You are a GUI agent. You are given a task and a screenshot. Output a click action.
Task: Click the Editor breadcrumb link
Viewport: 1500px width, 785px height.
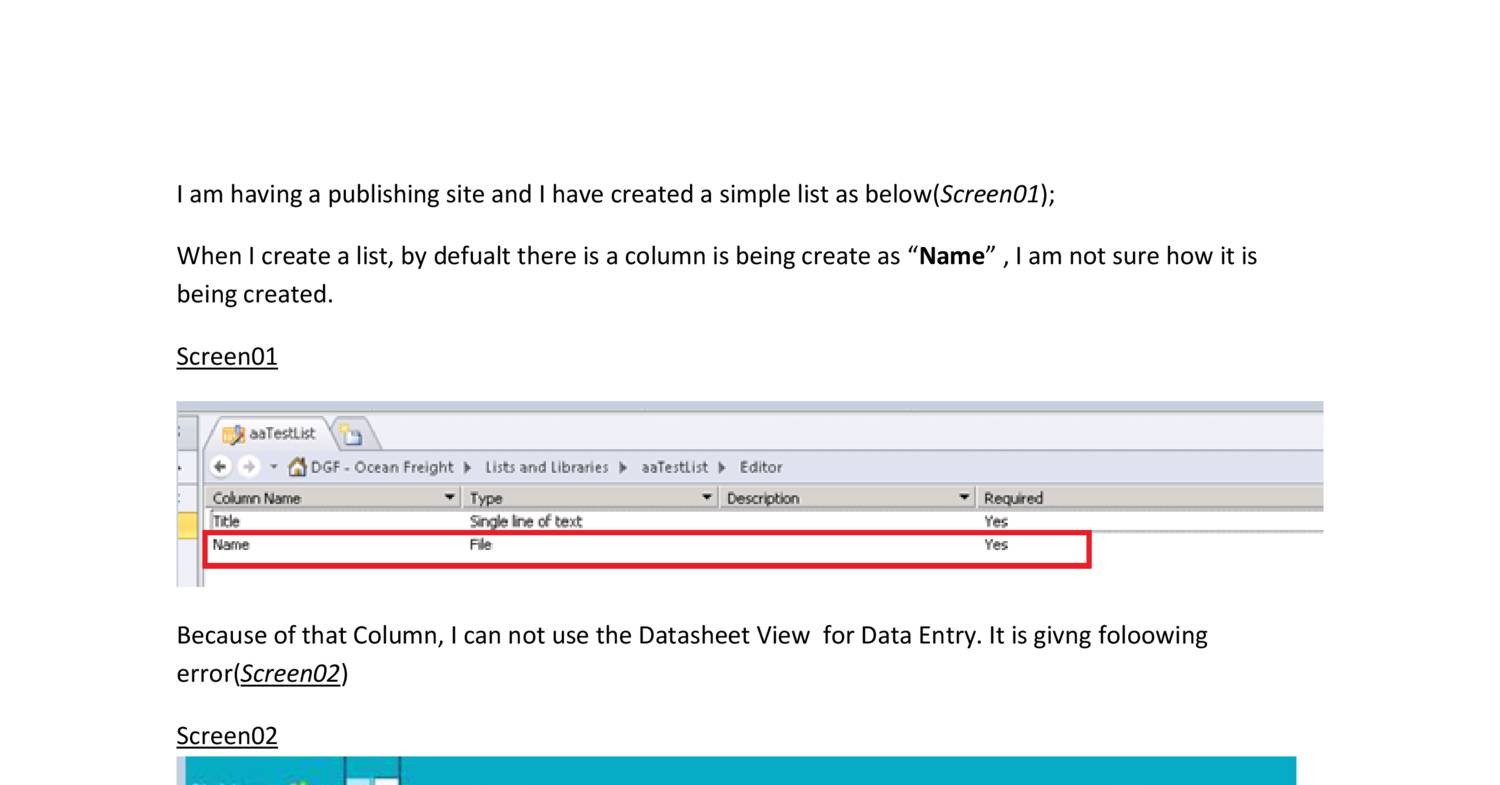pyautogui.click(x=761, y=467)
